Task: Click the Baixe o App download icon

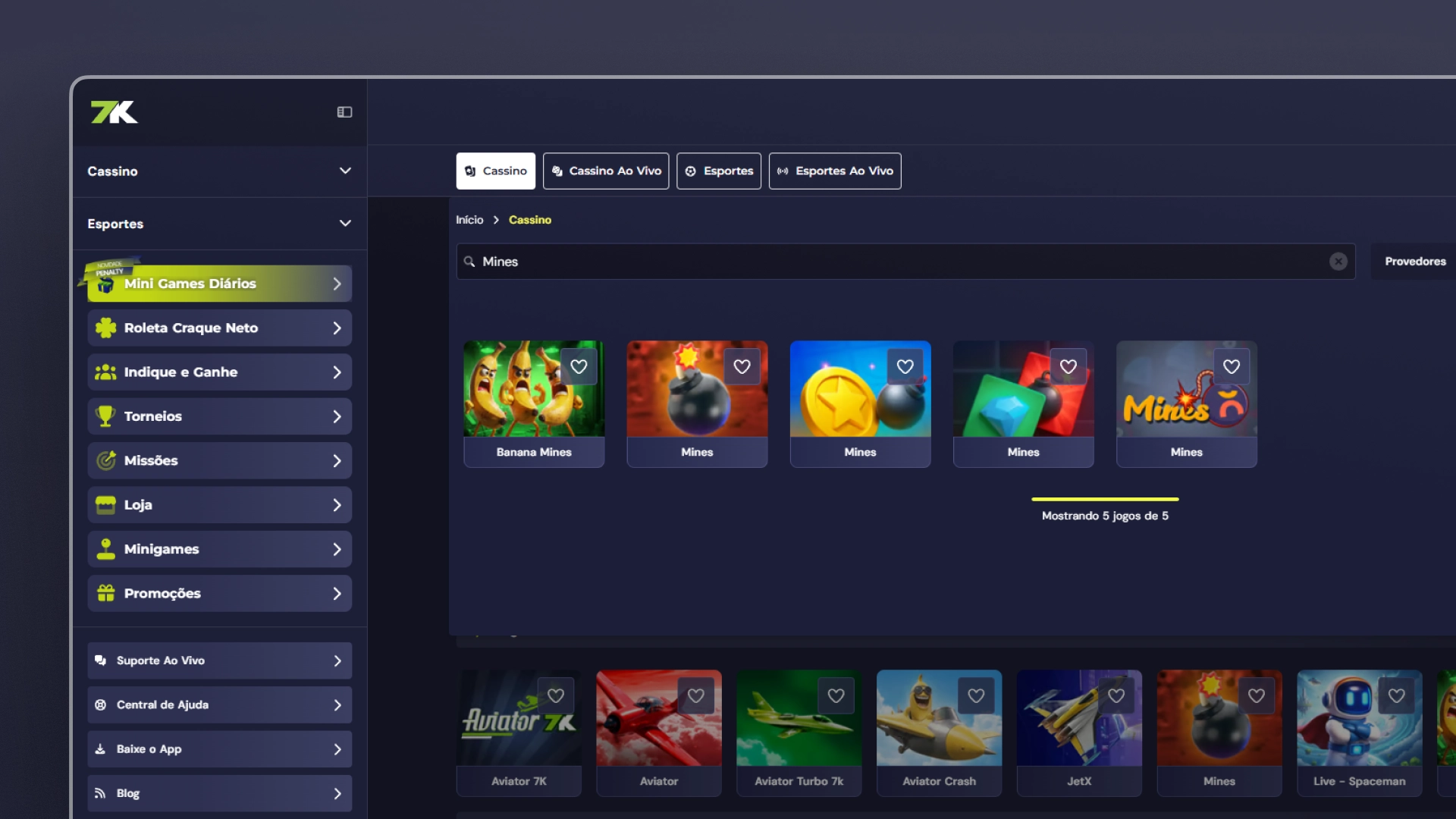Action: [x=100, y=749]
